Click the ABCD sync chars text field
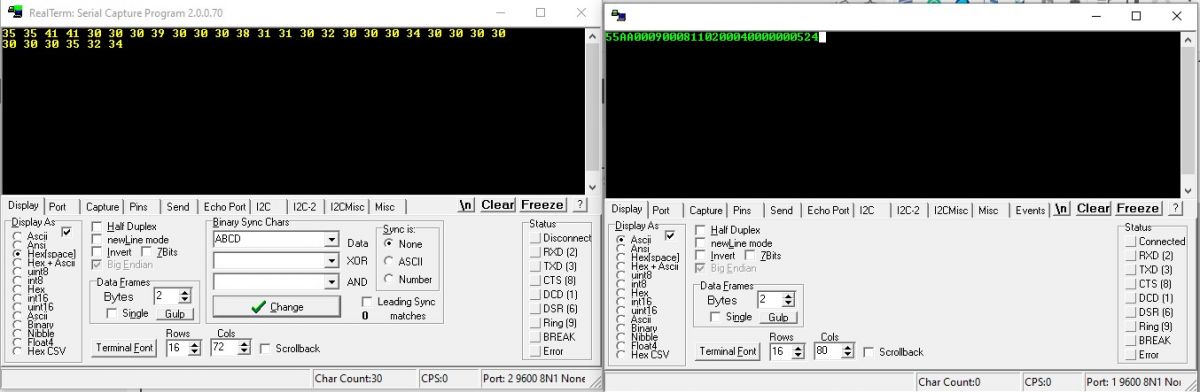Image resolution: width=1200 pixels, height=392 pixels. (268, 239)
